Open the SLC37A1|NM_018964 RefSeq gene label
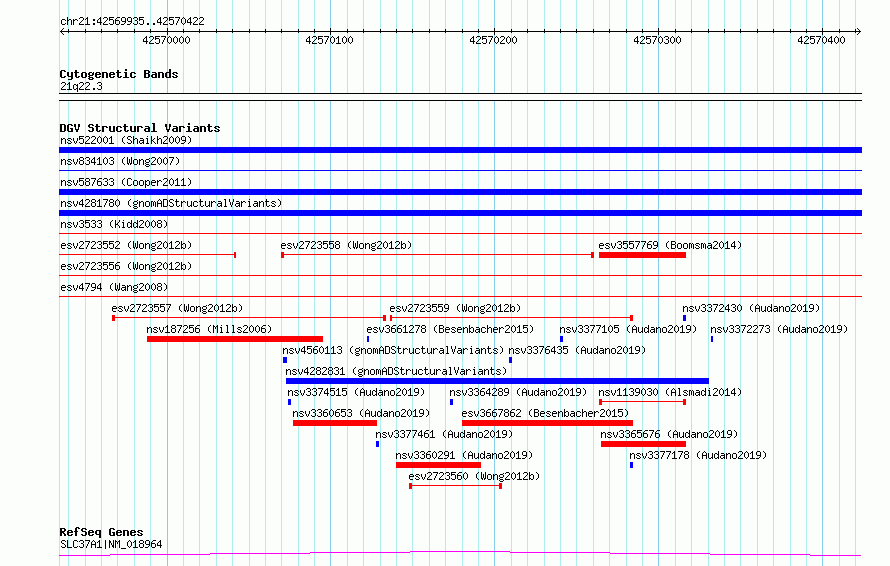The height and width of the screenshot is (566, 890). (x=111, y=544)
